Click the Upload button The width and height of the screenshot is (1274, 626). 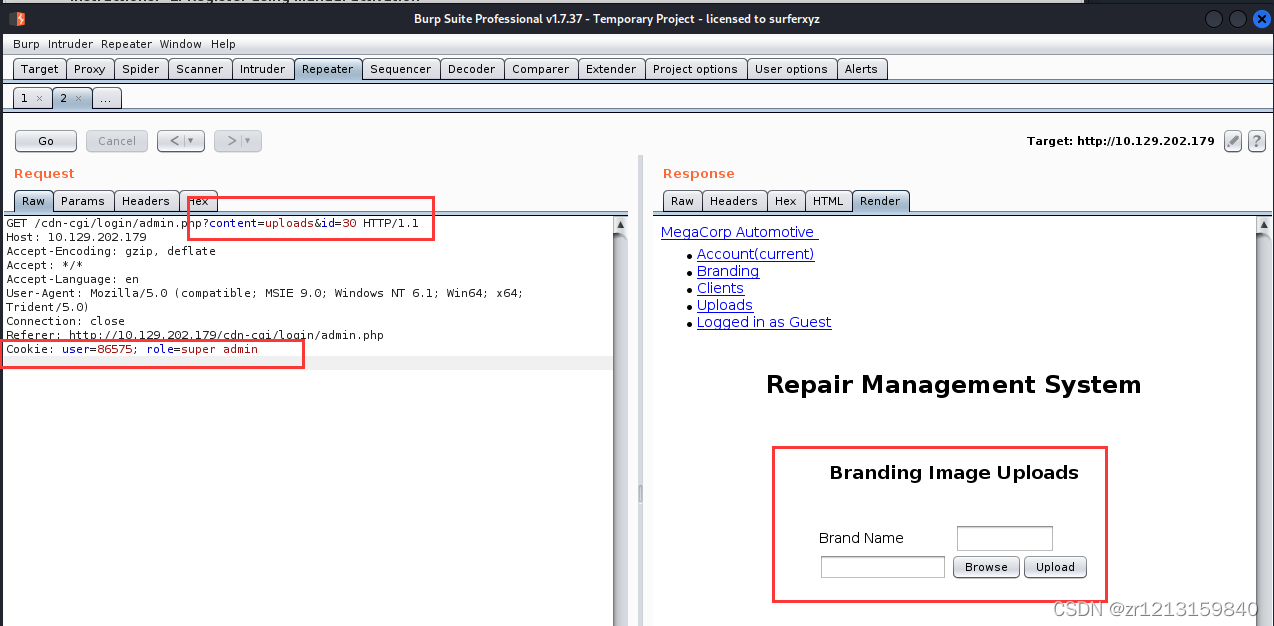pos(1055,567)
